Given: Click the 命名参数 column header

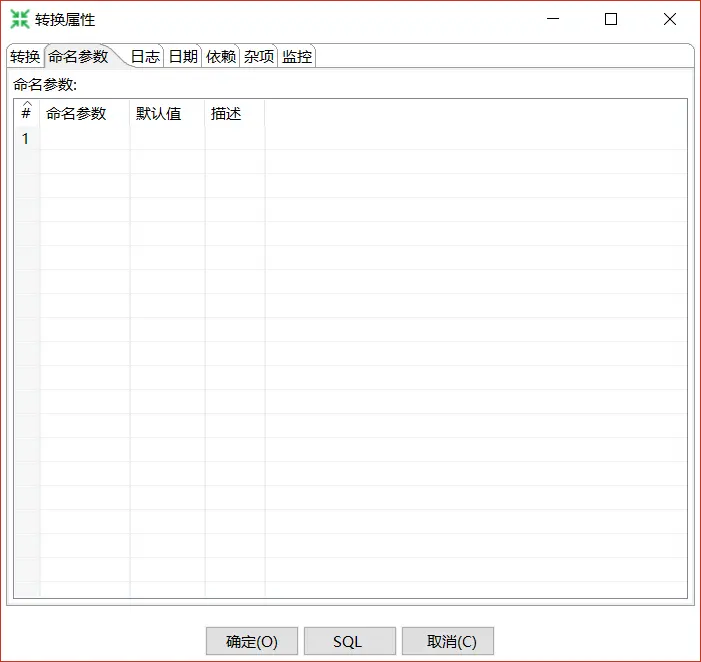Looking at the screenshot, I should pyautogui.click(x=85, y=113).
